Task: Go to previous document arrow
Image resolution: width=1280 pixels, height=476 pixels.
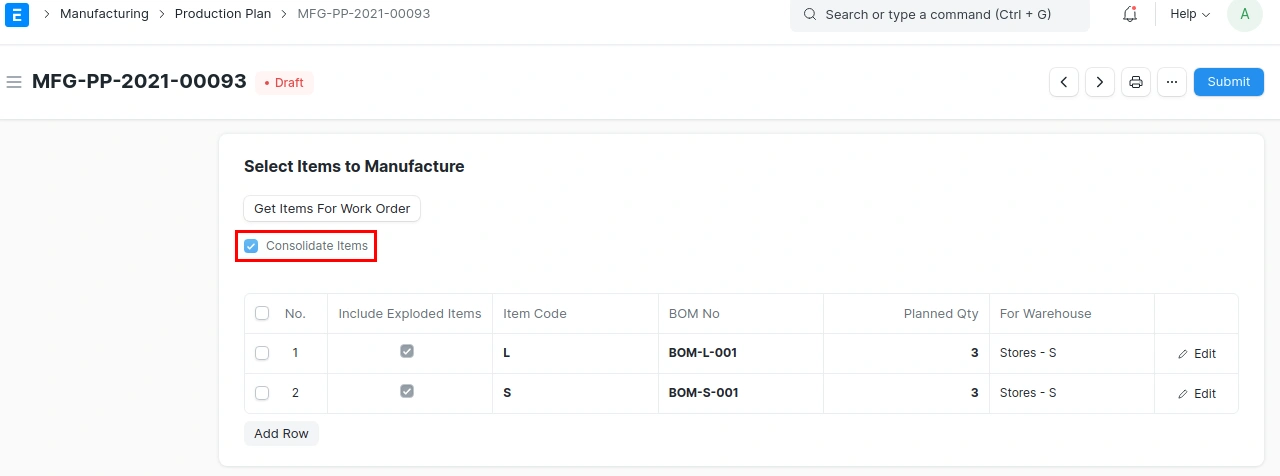Action: tap(1063, 82)
